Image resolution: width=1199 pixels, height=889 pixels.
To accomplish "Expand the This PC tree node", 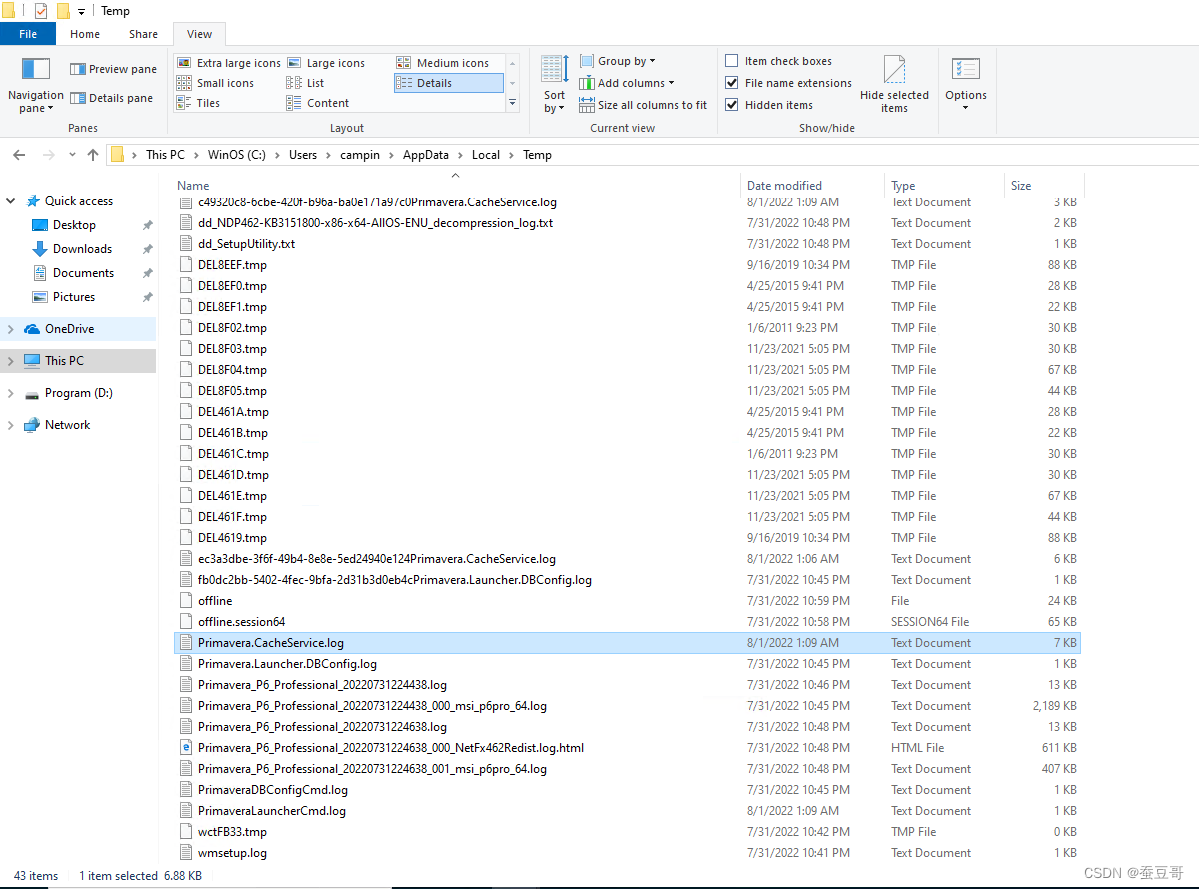I will coord(11,361).
